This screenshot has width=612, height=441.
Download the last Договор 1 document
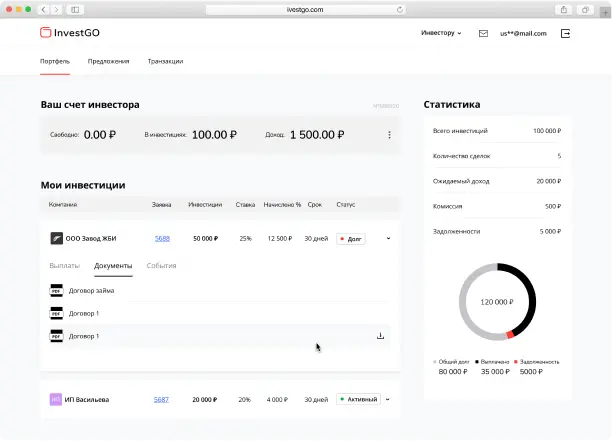tap(380, 336)
